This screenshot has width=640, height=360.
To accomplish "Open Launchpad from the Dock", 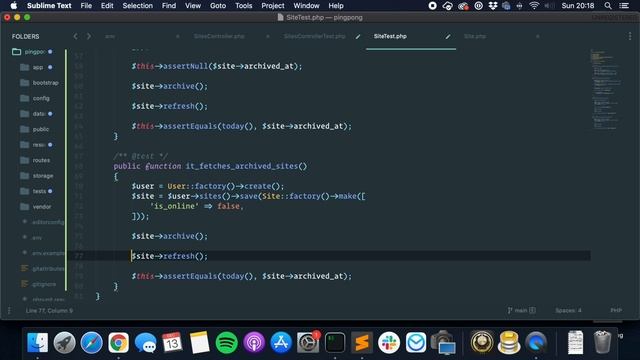I will pyautogui.click(x=64, y=342).
